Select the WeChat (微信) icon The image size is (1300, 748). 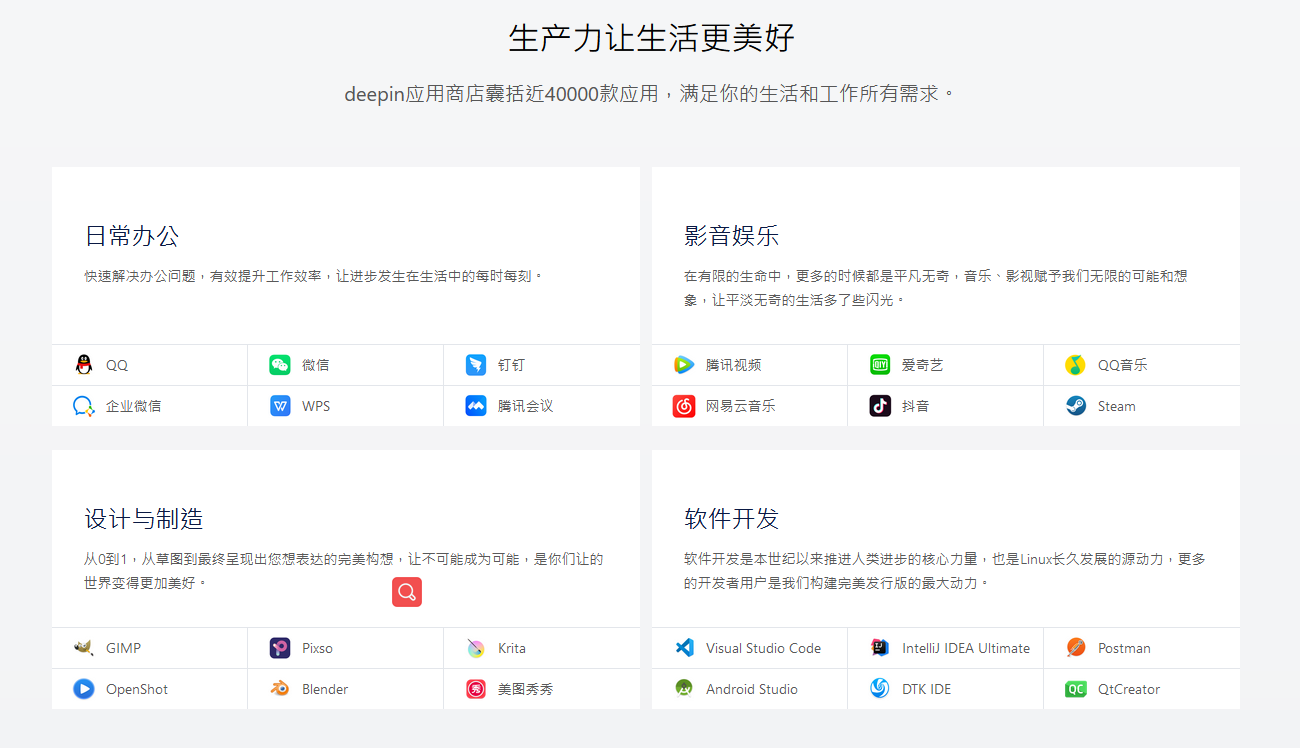pyautogui.click(x=279, y=364)
